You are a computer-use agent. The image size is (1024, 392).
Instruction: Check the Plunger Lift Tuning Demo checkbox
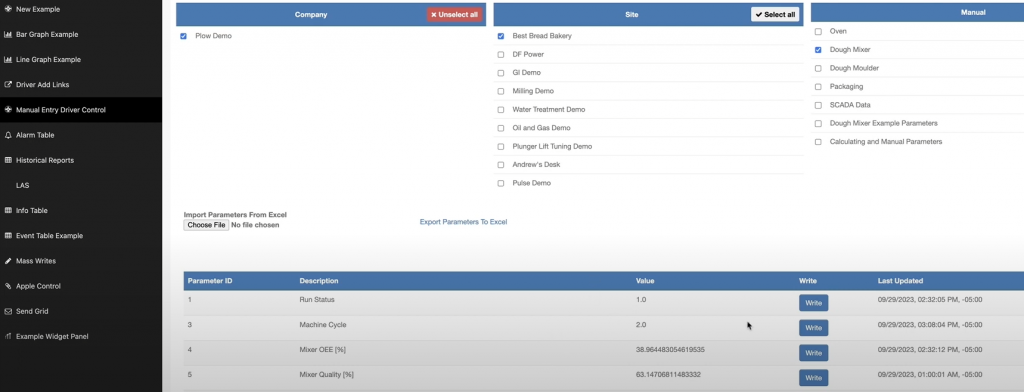click(x=501, y=147)
